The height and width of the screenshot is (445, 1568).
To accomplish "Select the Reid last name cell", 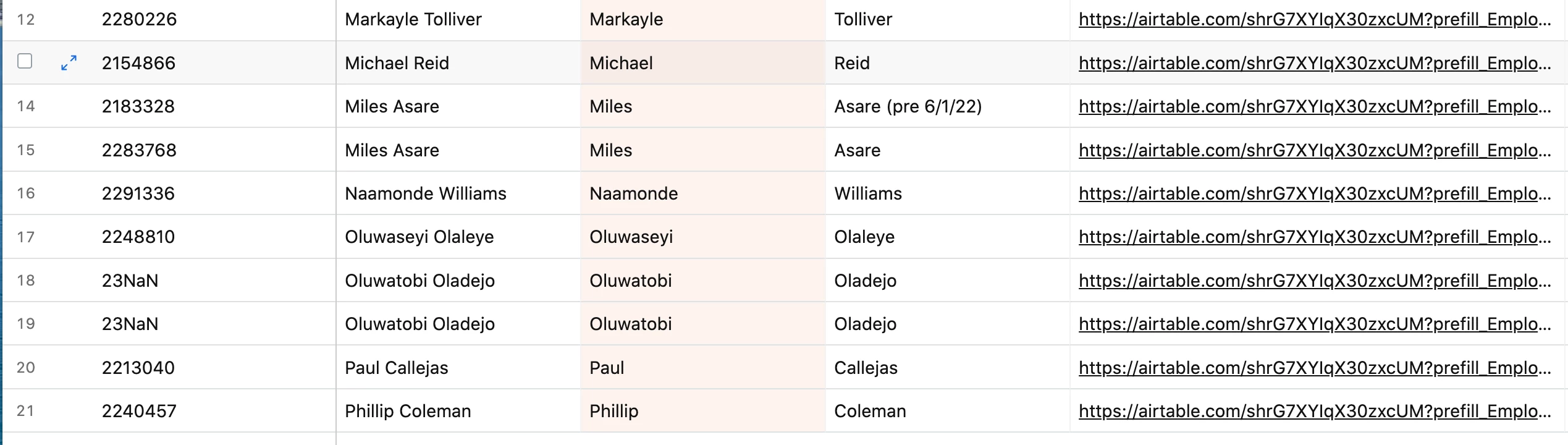I will tap(947, 63).
